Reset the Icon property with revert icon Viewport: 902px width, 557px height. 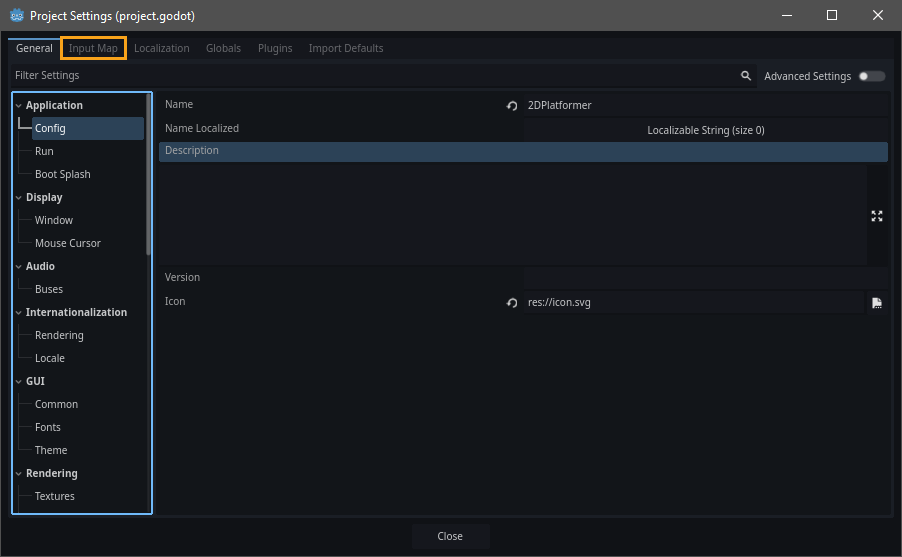[x=512, y=302]
